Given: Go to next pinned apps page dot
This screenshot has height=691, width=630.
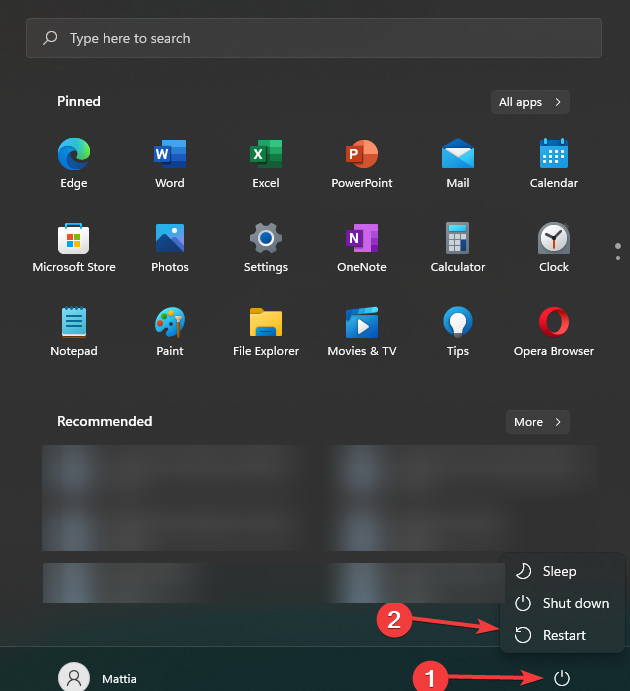Looking at the screenshot, I should point(618,258).
